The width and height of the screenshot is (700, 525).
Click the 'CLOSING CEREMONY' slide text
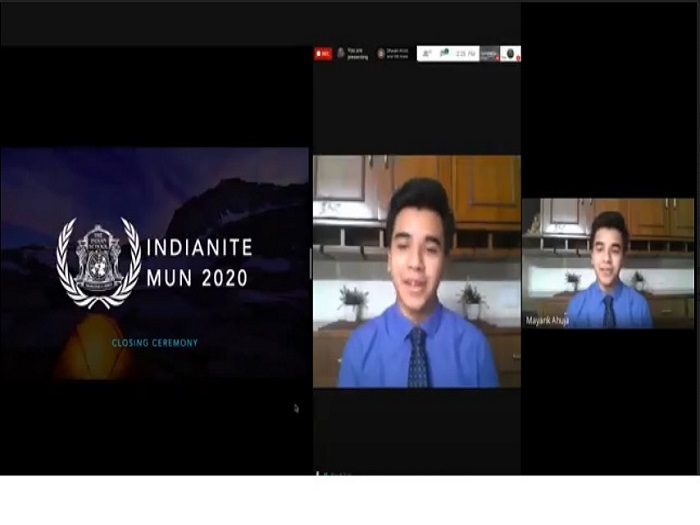[154, 343]
